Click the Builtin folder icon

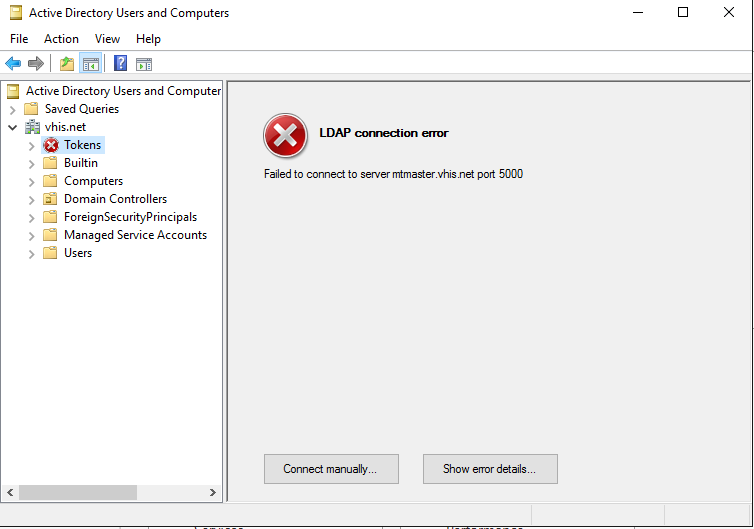tap(50, 163)
